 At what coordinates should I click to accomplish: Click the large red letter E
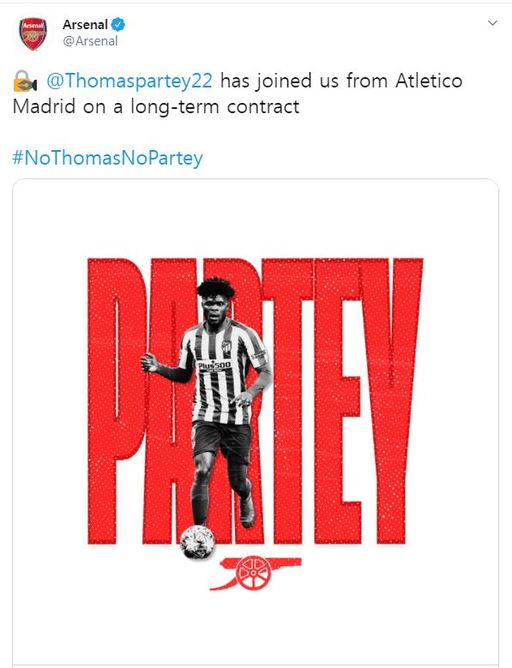337,400
